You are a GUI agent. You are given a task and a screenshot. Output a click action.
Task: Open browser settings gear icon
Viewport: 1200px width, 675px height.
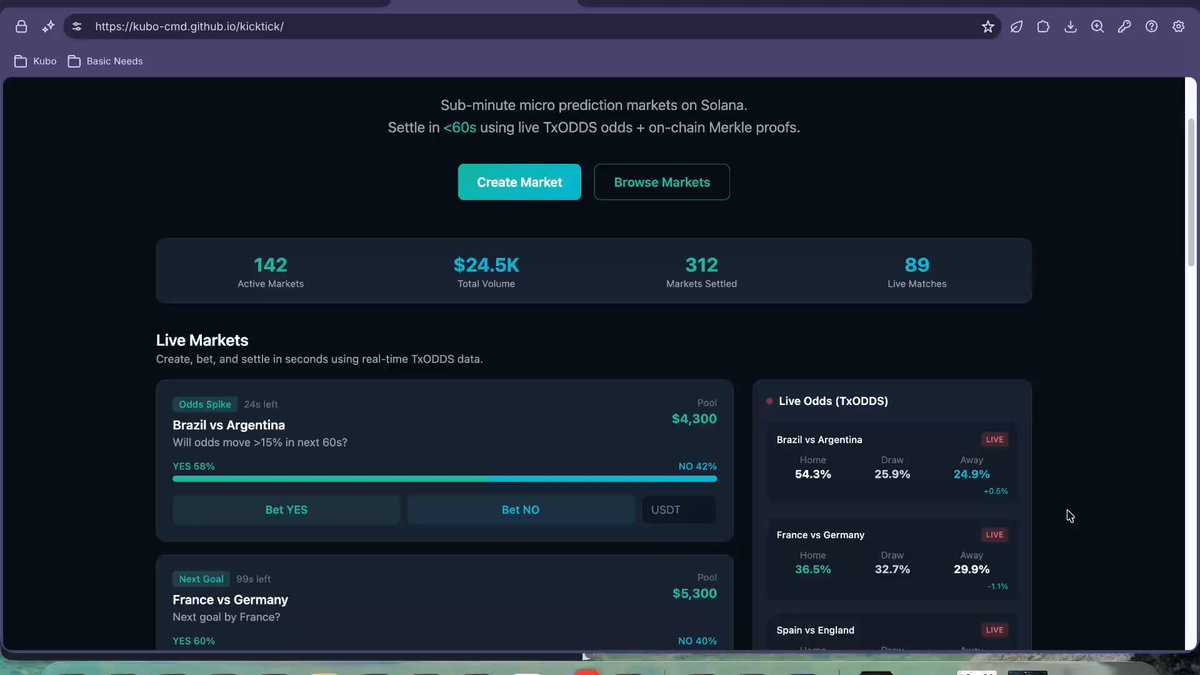tap(1178, 27)
